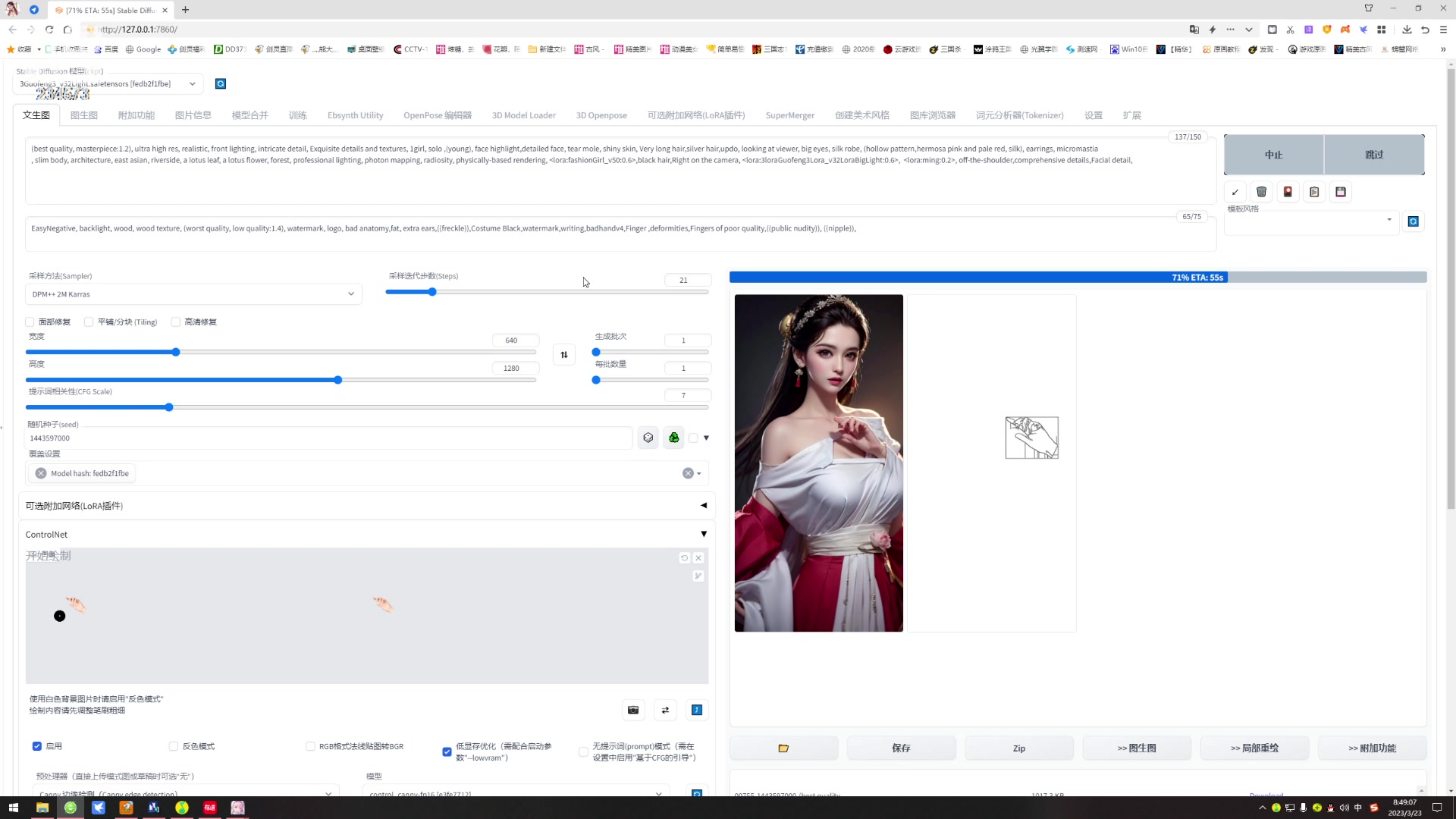Tick the extra seed checkbox
Image resolution: width=1456 pixels, height=819 pixels.
point(693,438)
